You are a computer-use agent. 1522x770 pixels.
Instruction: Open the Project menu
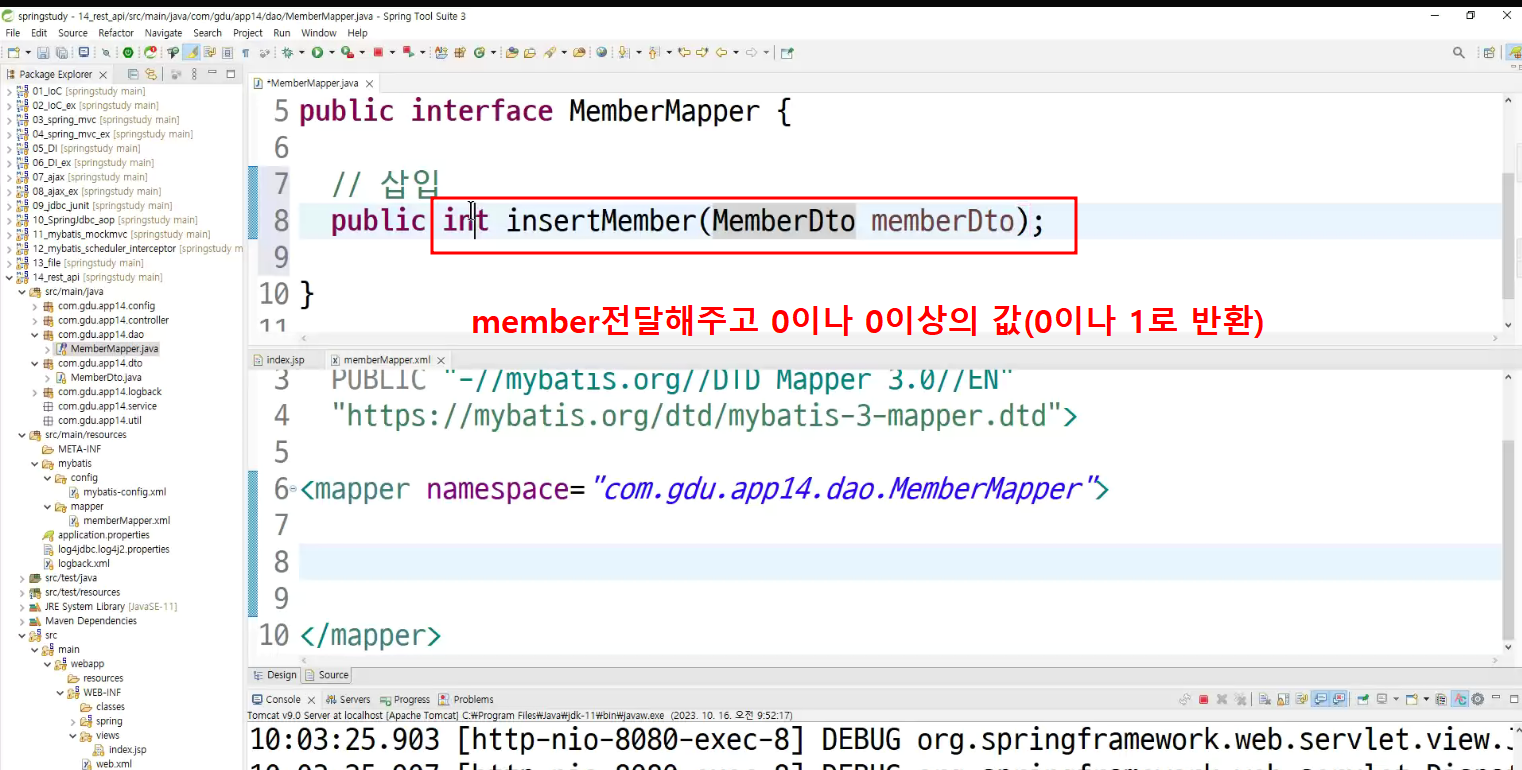[248, 33]
